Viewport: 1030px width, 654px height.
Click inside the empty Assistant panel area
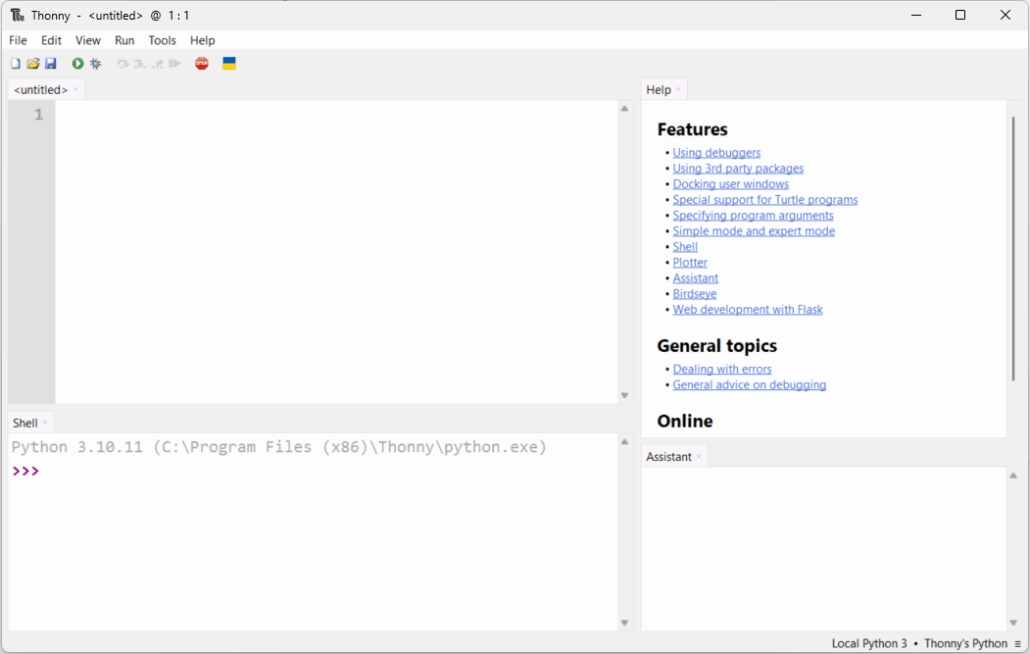click(824, 549)
